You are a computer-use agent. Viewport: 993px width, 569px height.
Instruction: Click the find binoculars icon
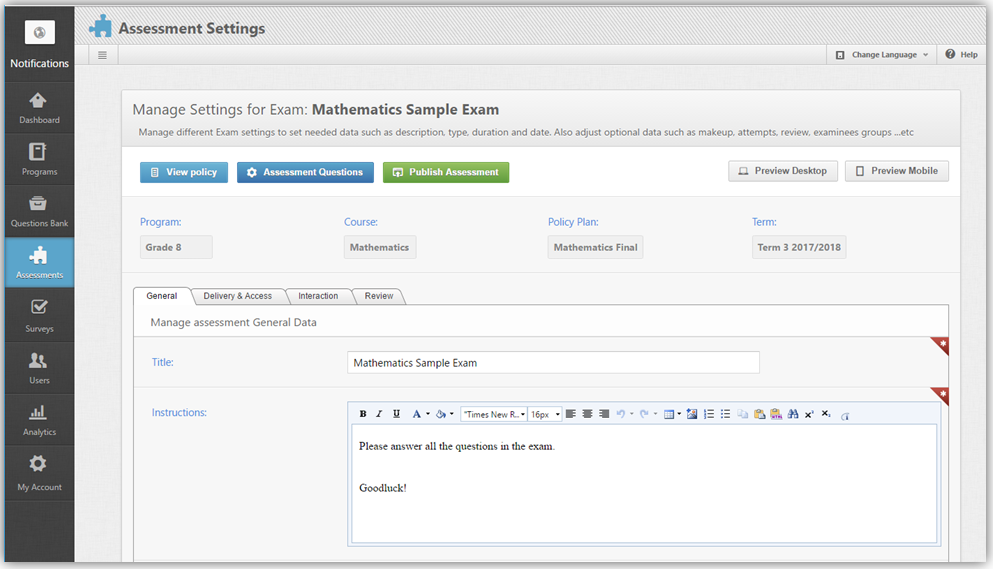[792, 414]
